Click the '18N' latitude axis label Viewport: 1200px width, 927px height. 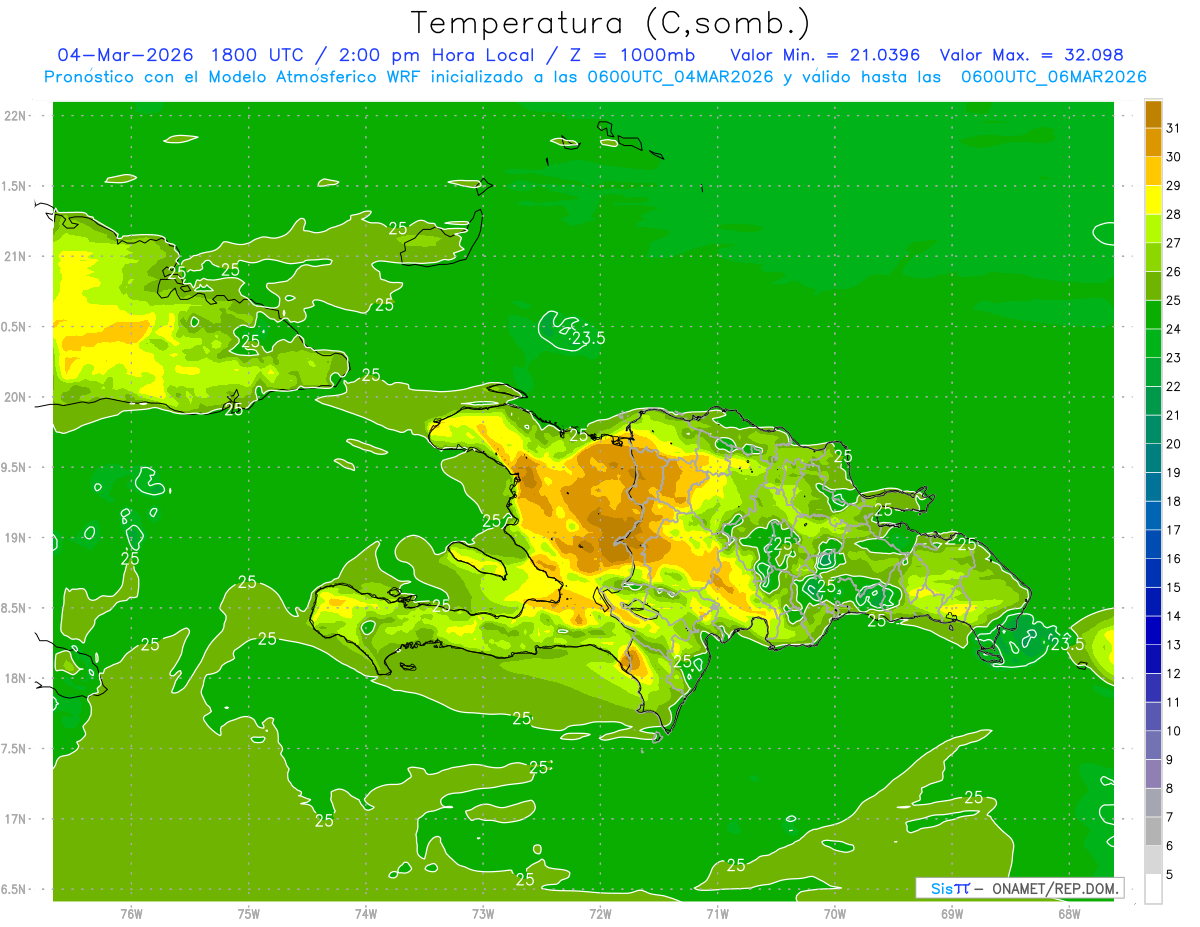click(x=17, y=678)
